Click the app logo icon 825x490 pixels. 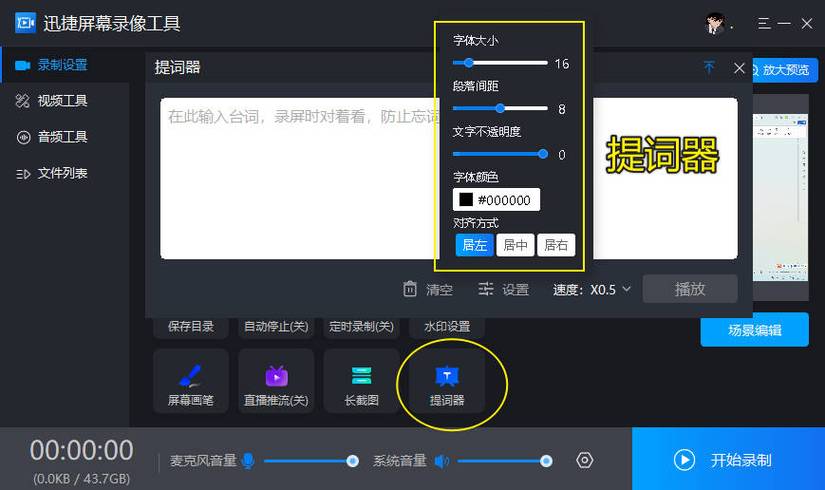25,23
